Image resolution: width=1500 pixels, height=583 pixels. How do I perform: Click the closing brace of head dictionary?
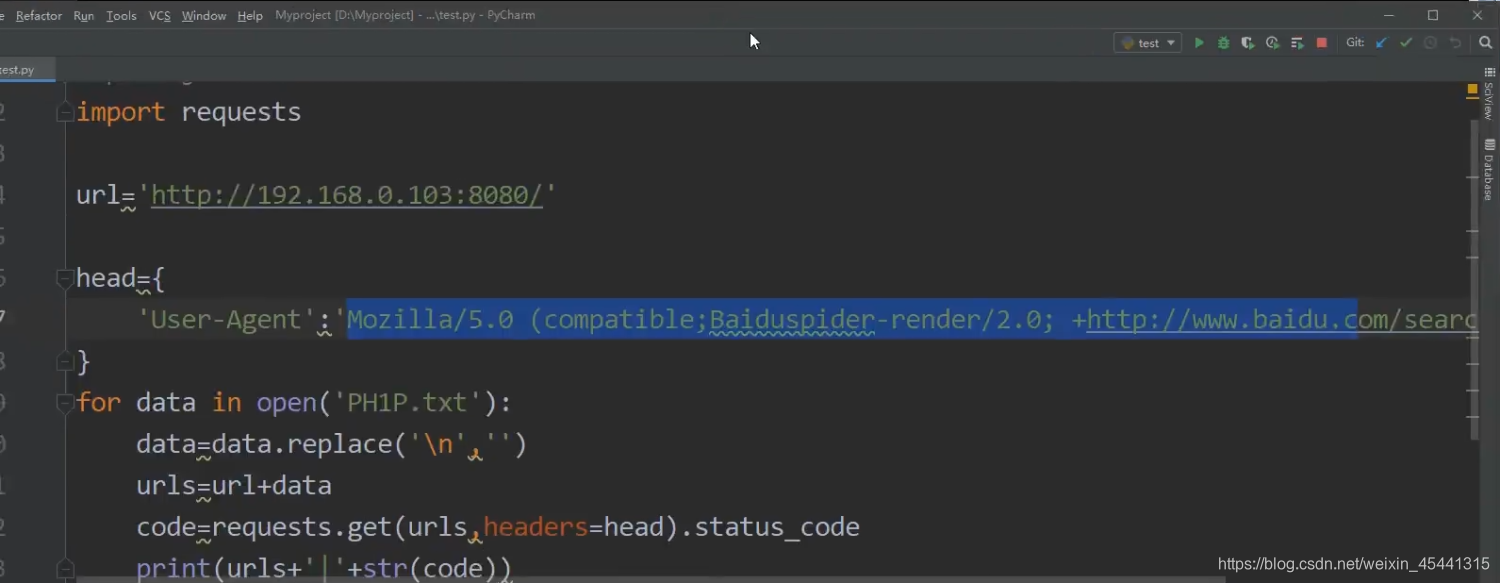click(x=84, y=361)
